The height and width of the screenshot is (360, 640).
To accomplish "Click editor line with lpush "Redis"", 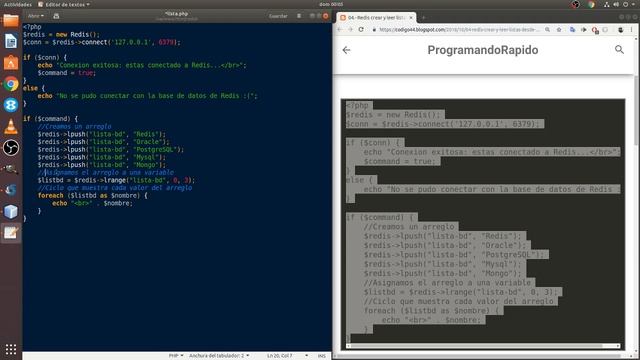I will click(x=102, y=134).
